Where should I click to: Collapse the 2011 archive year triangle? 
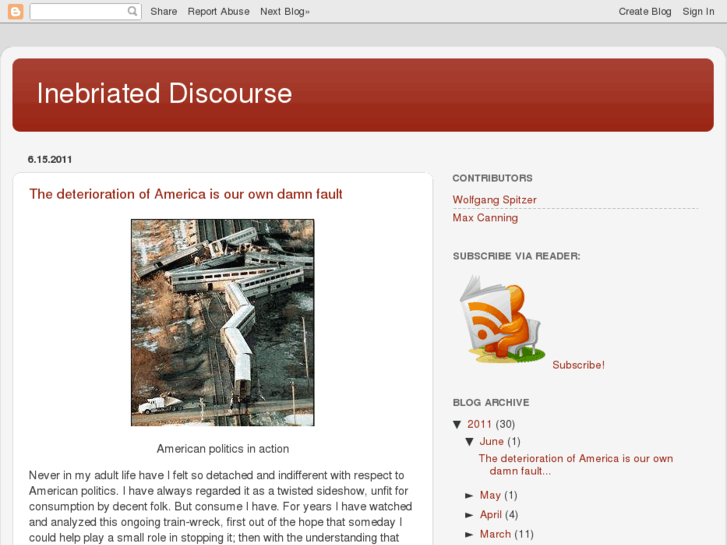coord(458,424)
